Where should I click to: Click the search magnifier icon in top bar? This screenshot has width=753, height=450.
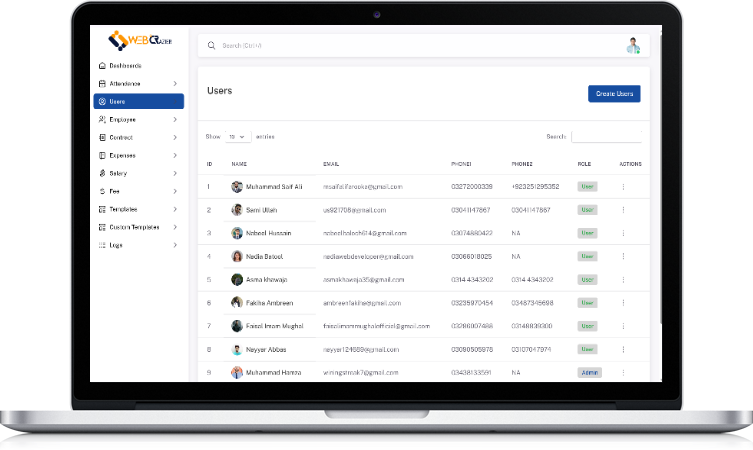(x=211, y=46)
